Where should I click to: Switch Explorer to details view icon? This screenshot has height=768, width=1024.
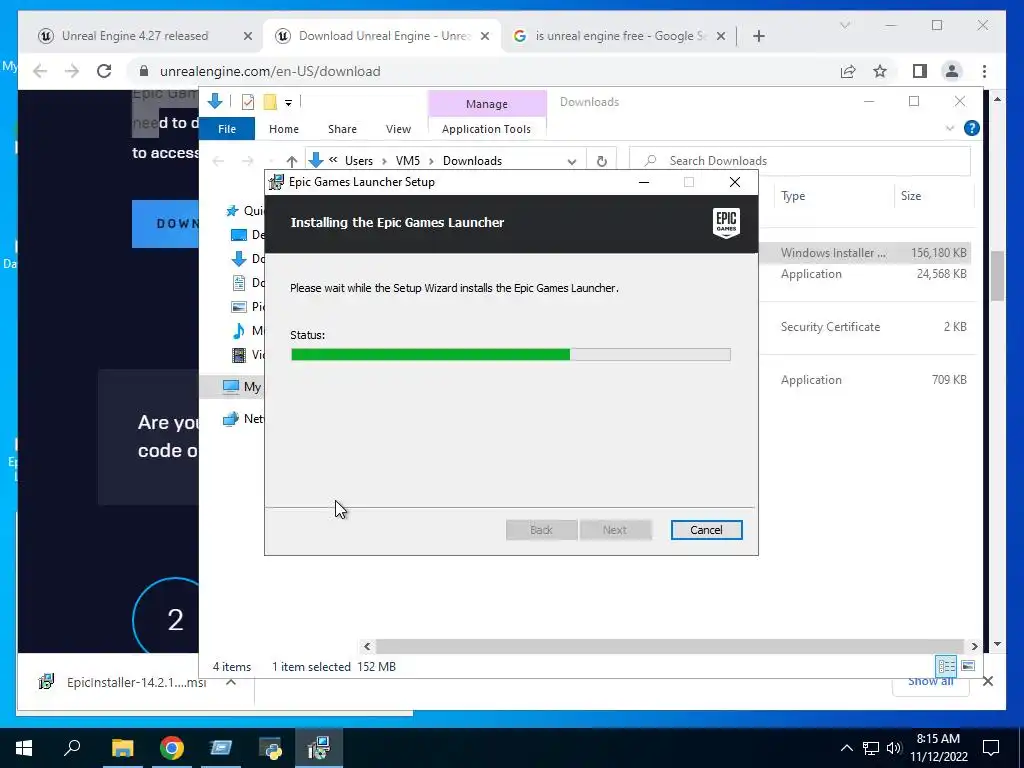click(x=946, y=666)
